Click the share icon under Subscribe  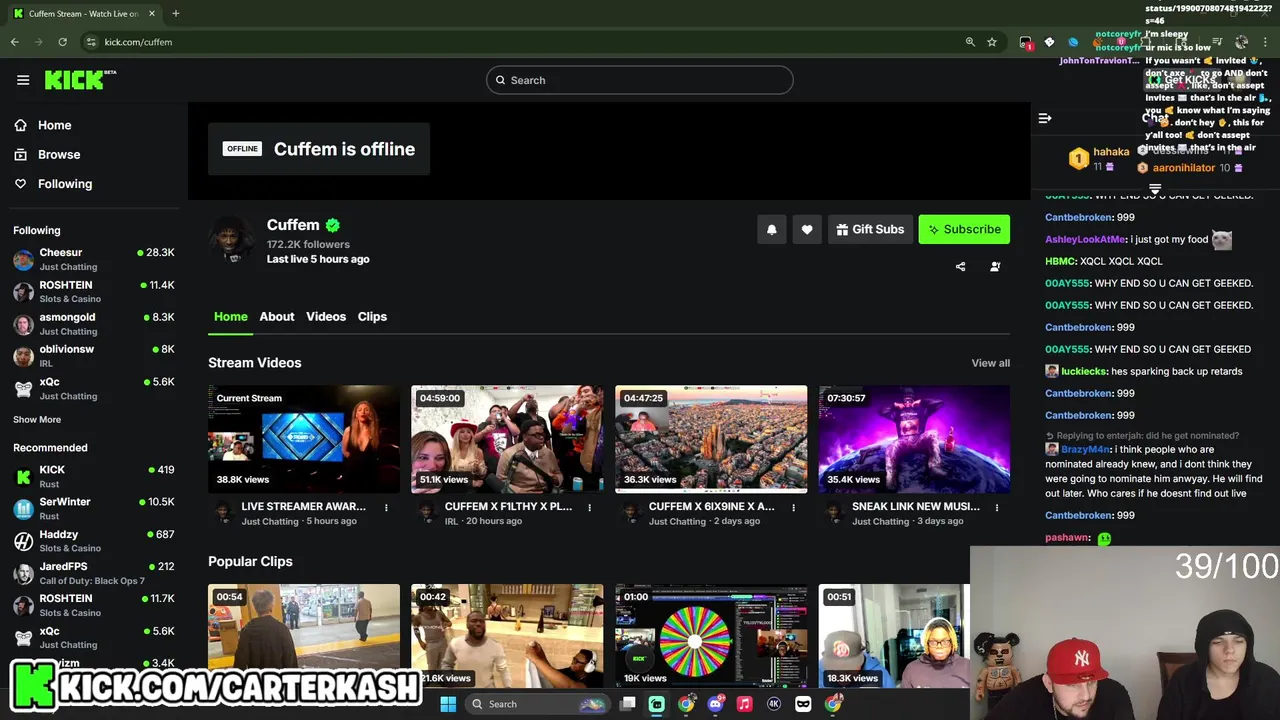pos(961,267)
